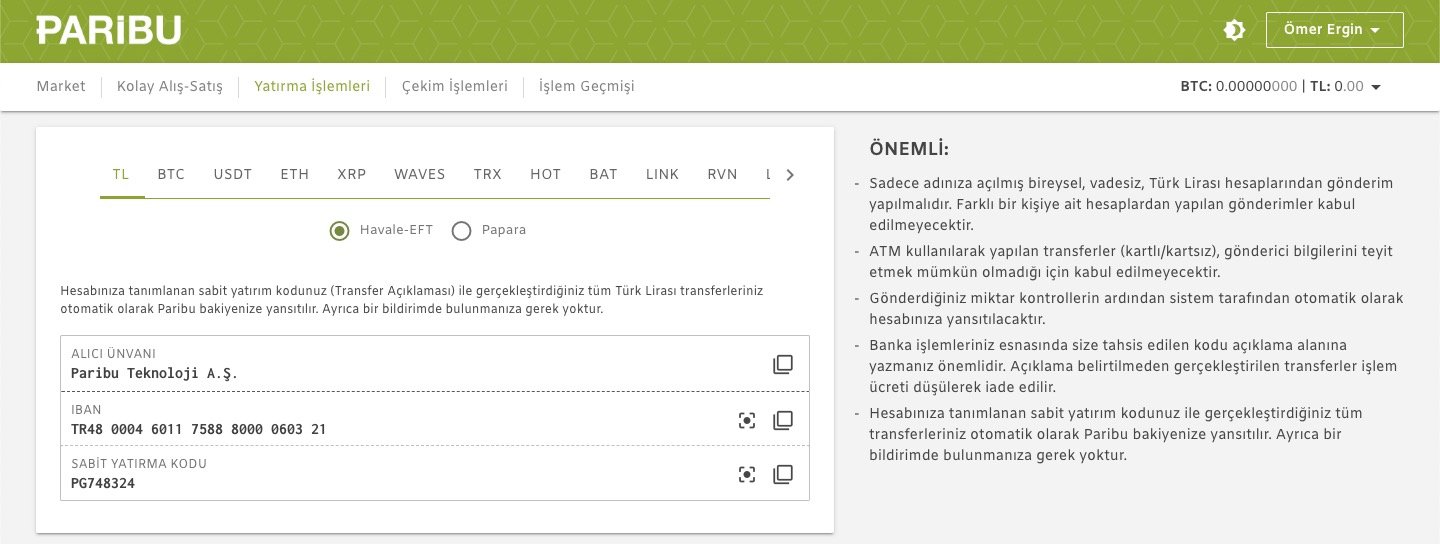Switch to the WAVES tab

(420, 174)
